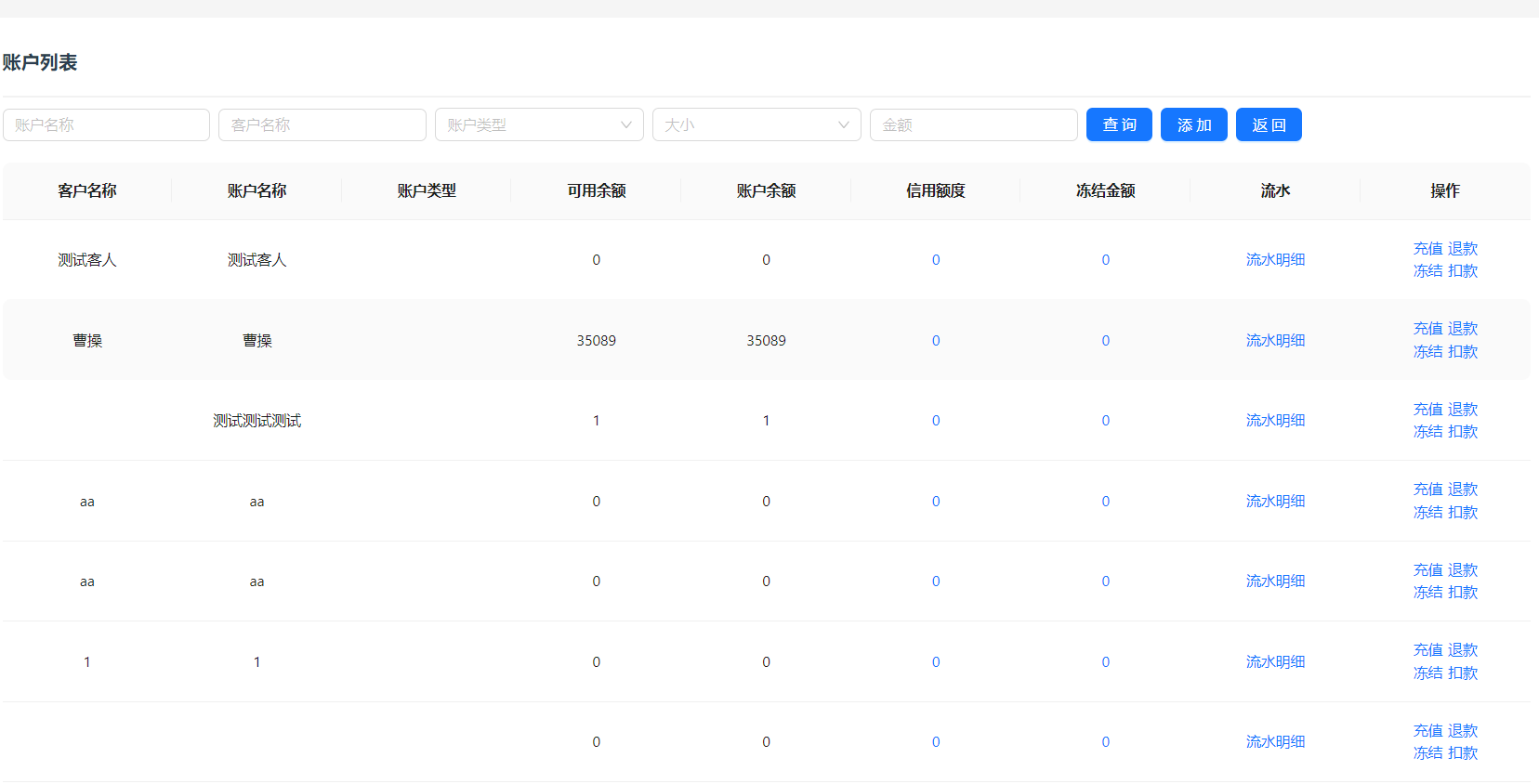Click 充值 in the 测试客人 row
The width and height of the screenshot is (1539, 784).
1427,249
